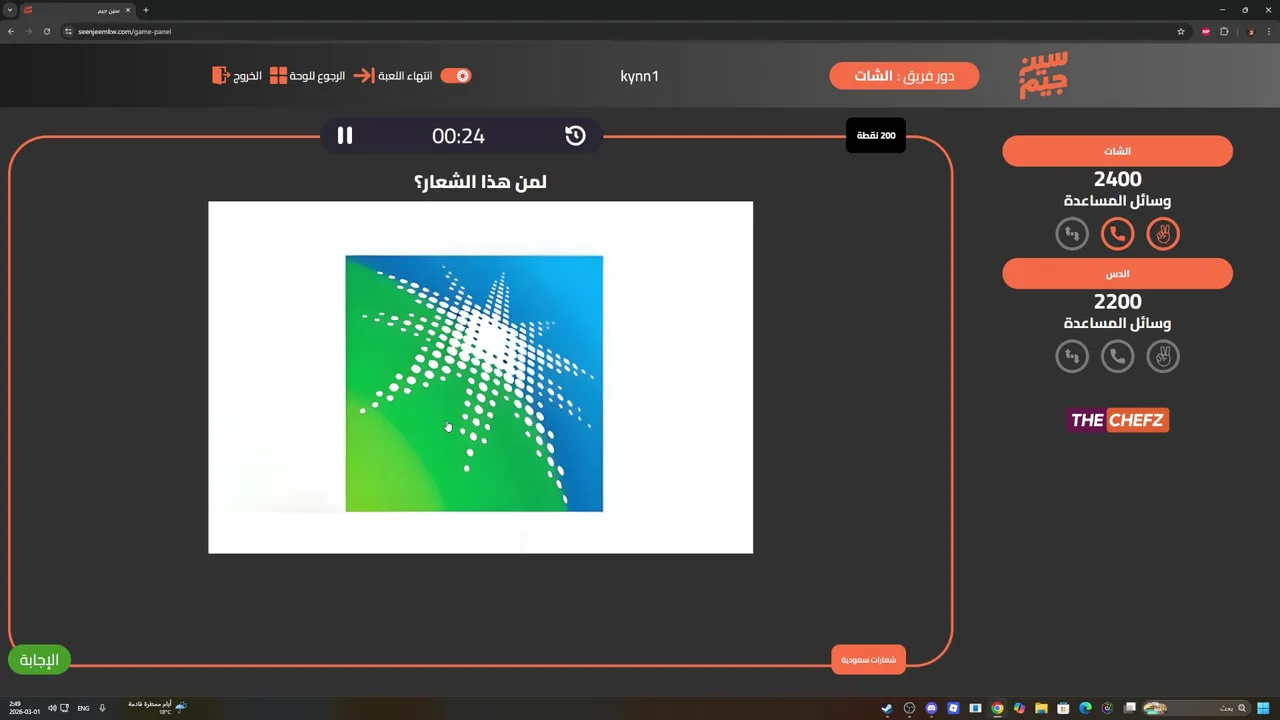
Task: Click the الدس team score 2200
Action: pyautogui.click(x=1117, y=302)
